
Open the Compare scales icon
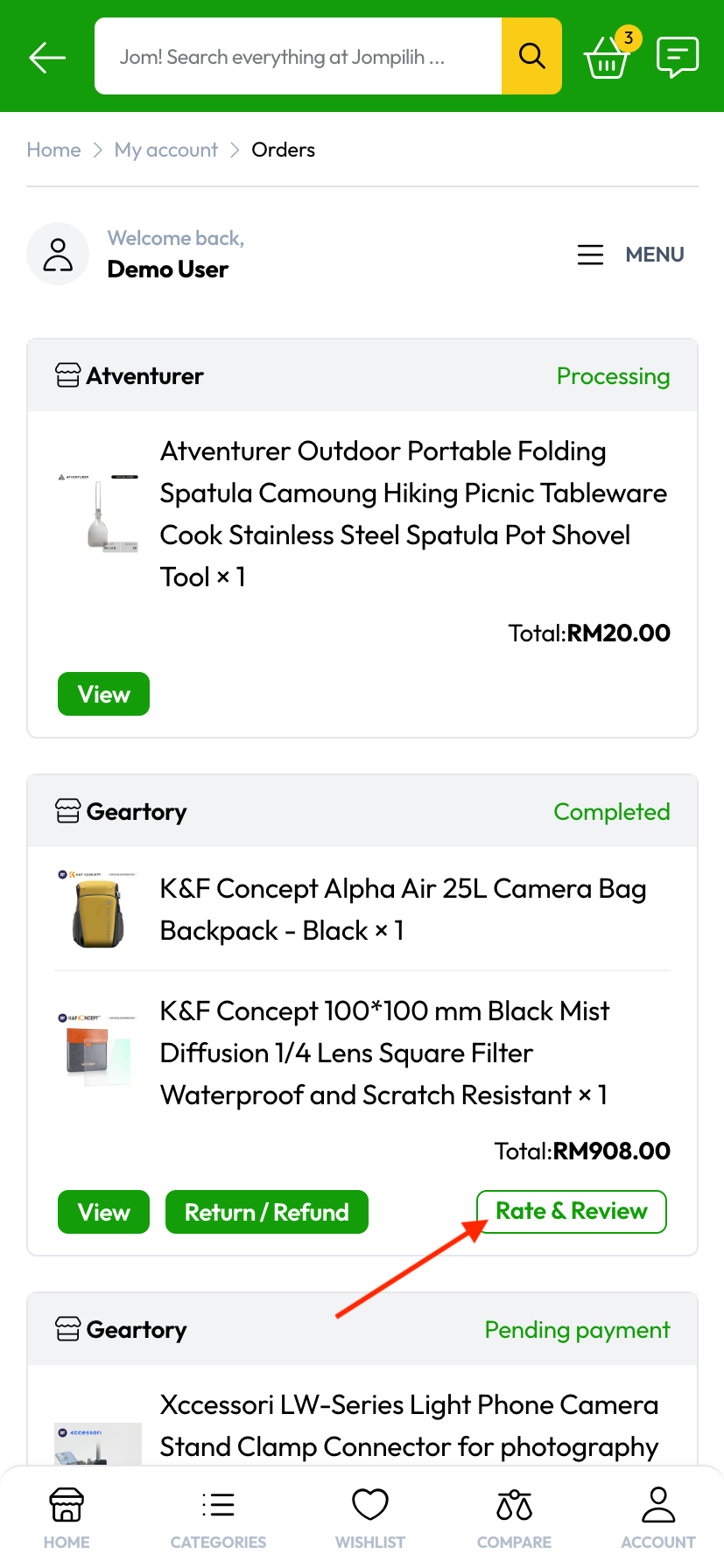(x=514, y=1516)
